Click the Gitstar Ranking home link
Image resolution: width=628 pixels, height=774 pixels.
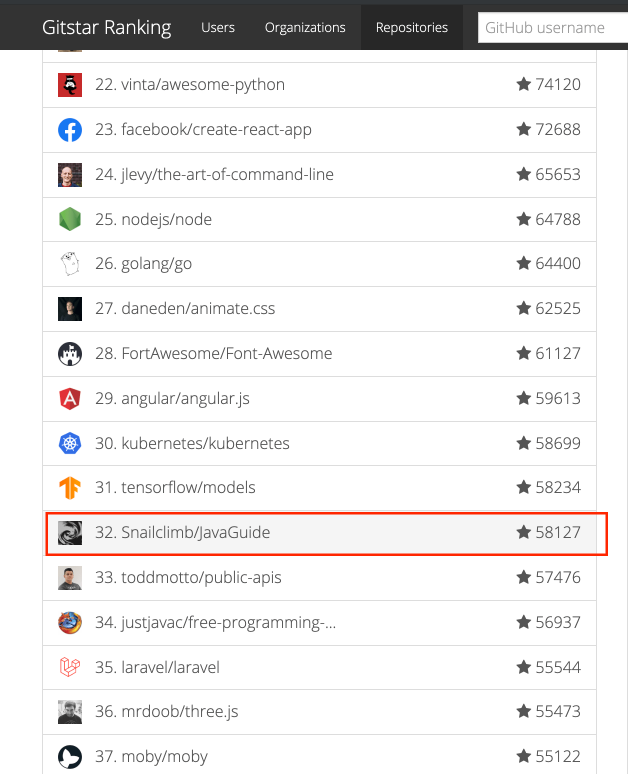107,27
